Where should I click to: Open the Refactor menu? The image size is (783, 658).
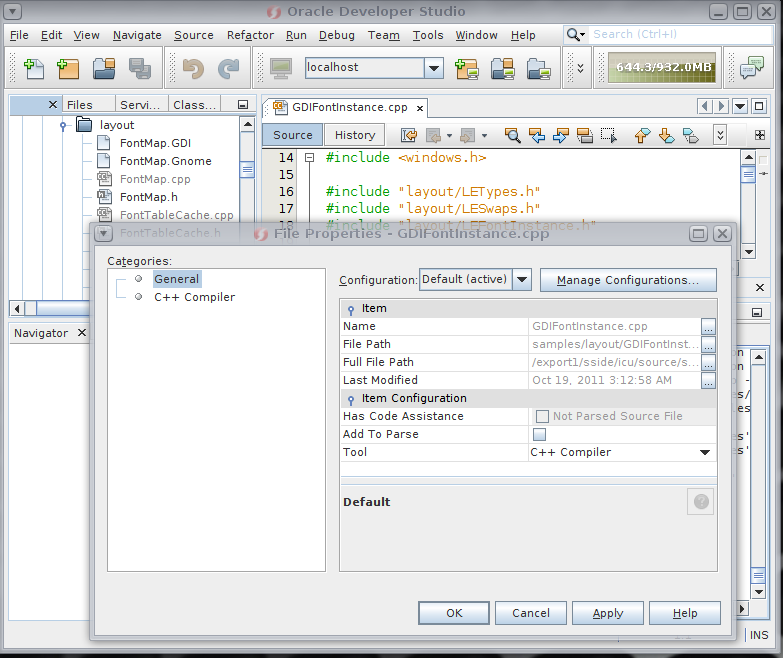250,35
